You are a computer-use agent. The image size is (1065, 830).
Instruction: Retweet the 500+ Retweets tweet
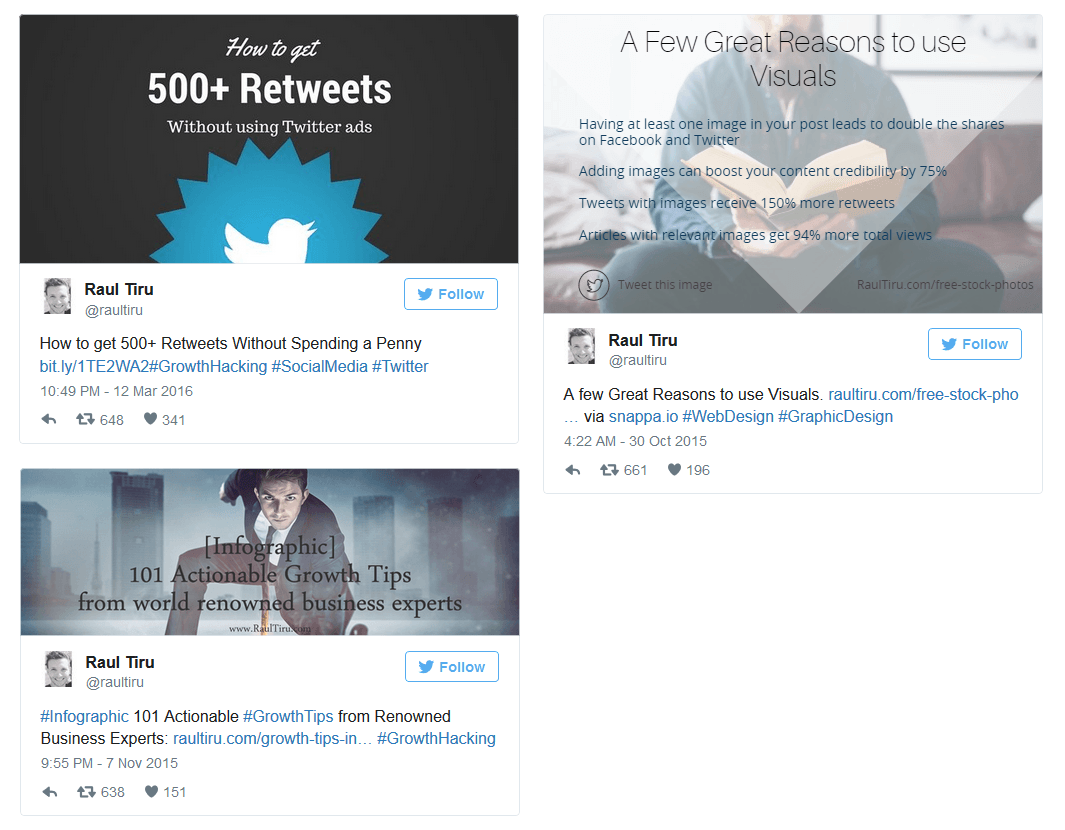click(x=86, y=419)
